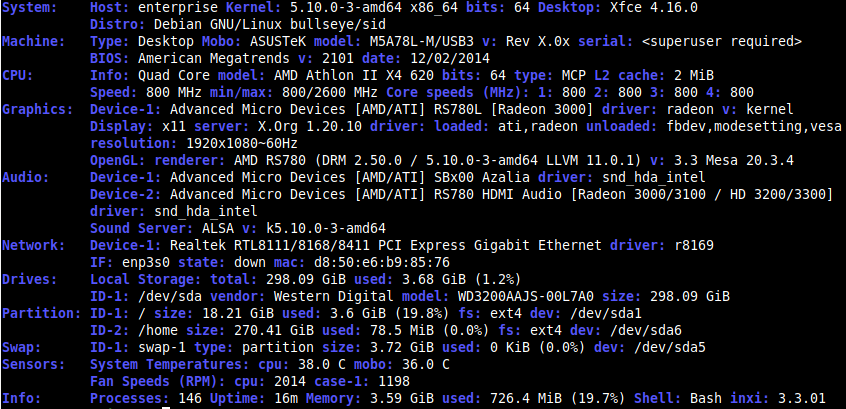The width and height of the screenshot is (846, 409).
Task: Click the Sensors section label
Action: [33, 365]
